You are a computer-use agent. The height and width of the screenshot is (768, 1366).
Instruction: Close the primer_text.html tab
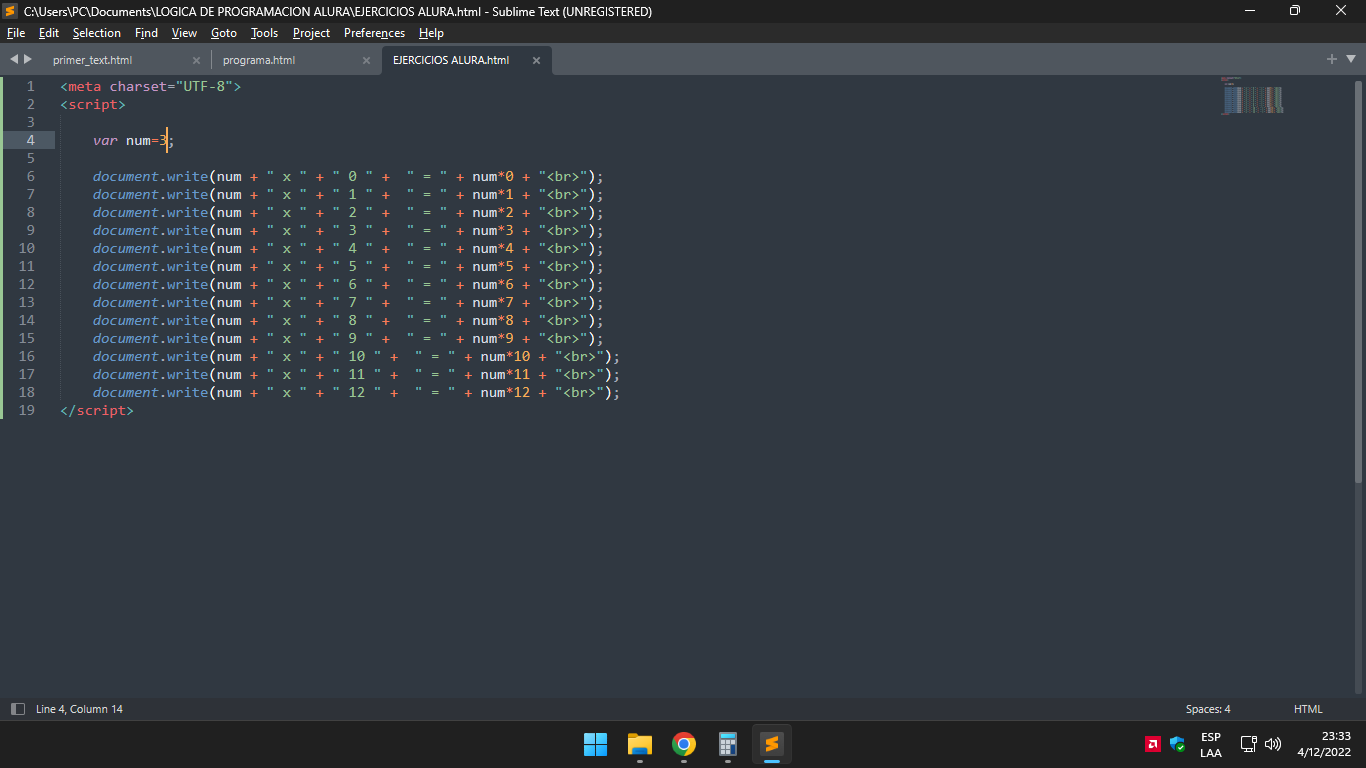point(196,60)
